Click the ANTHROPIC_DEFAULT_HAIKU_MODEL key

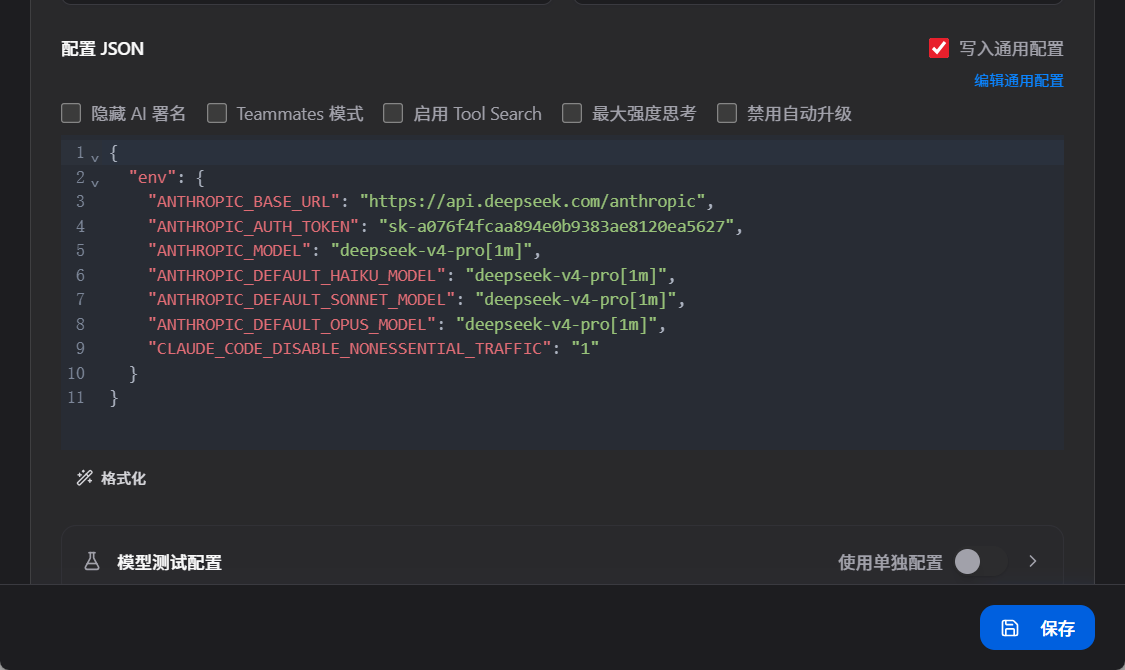(x=296, y=275)
